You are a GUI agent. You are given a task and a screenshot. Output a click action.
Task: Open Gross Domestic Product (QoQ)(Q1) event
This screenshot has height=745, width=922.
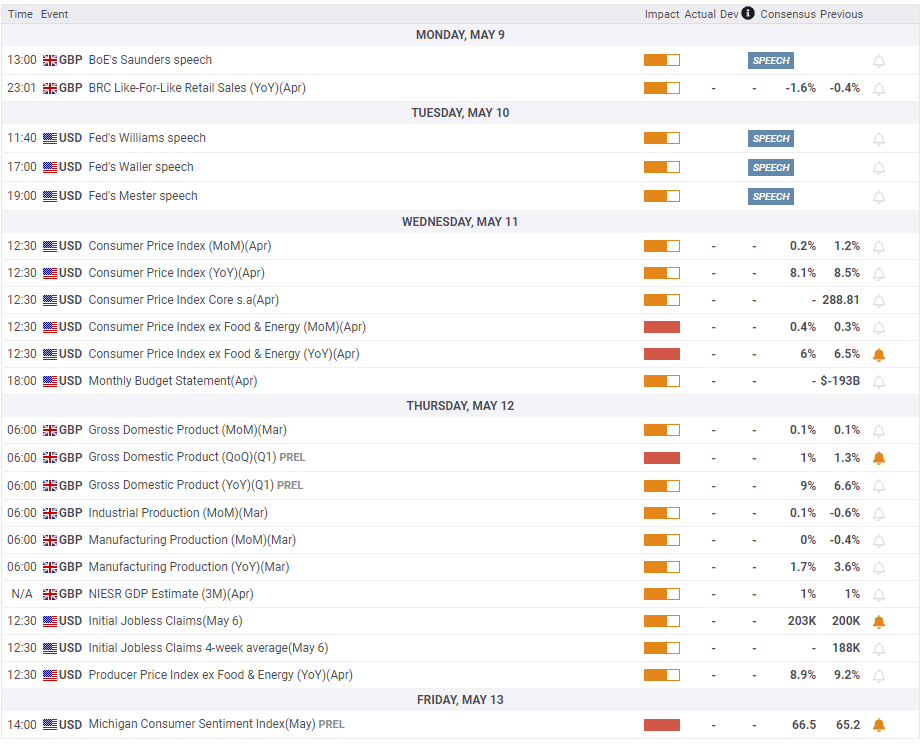coord(182,457)
